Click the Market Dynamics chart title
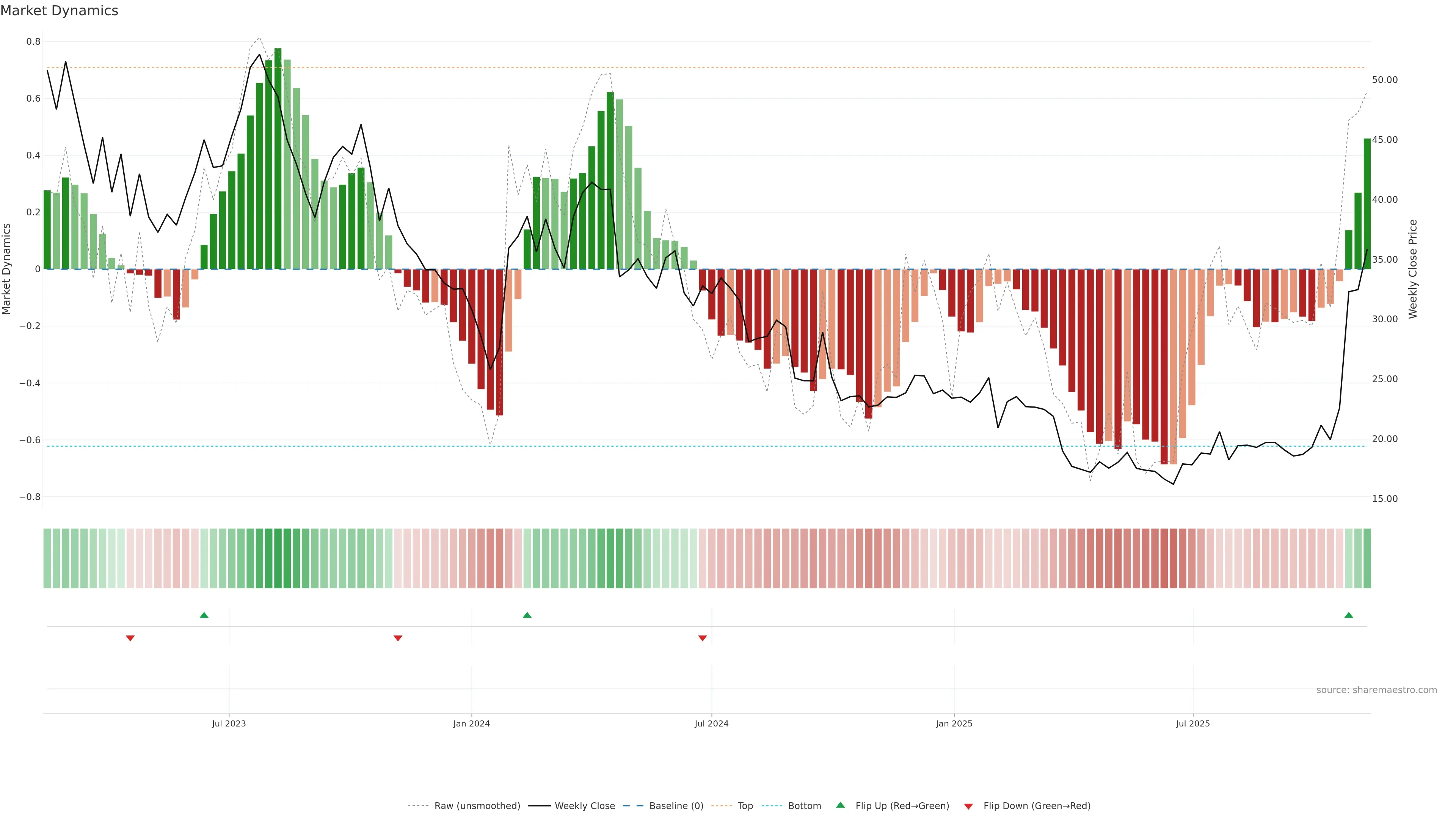1456x819 pixels. (x=60, y=11)
